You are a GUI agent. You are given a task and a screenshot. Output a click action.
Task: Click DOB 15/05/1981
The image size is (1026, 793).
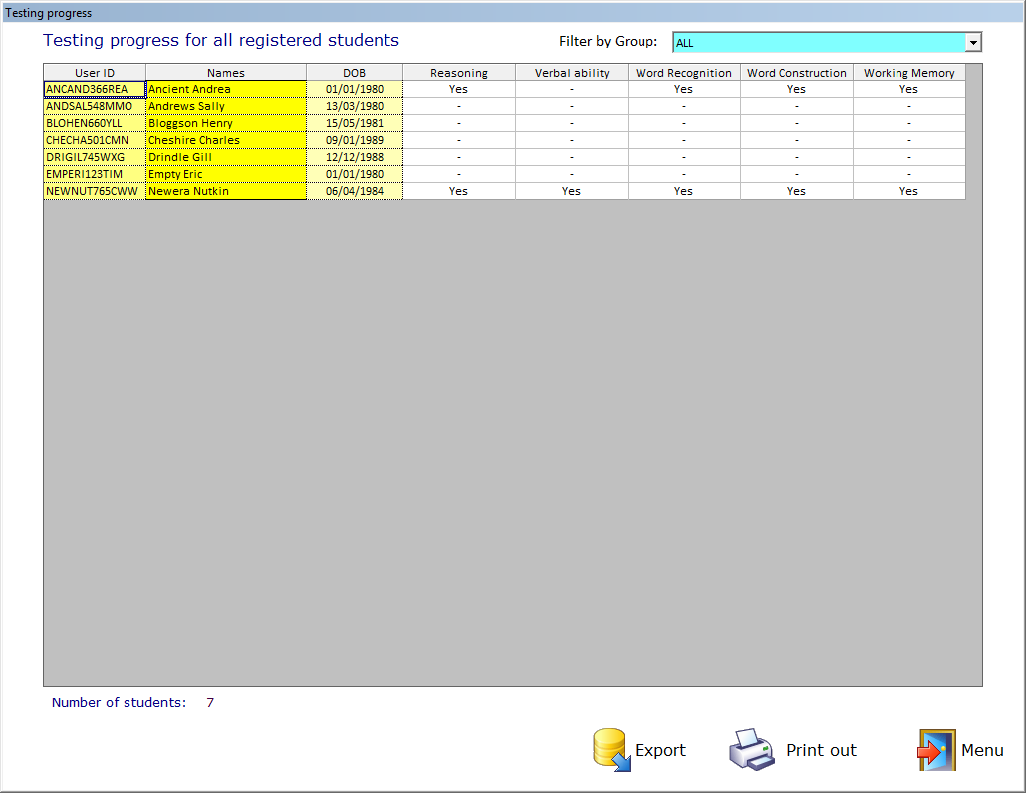355,123
